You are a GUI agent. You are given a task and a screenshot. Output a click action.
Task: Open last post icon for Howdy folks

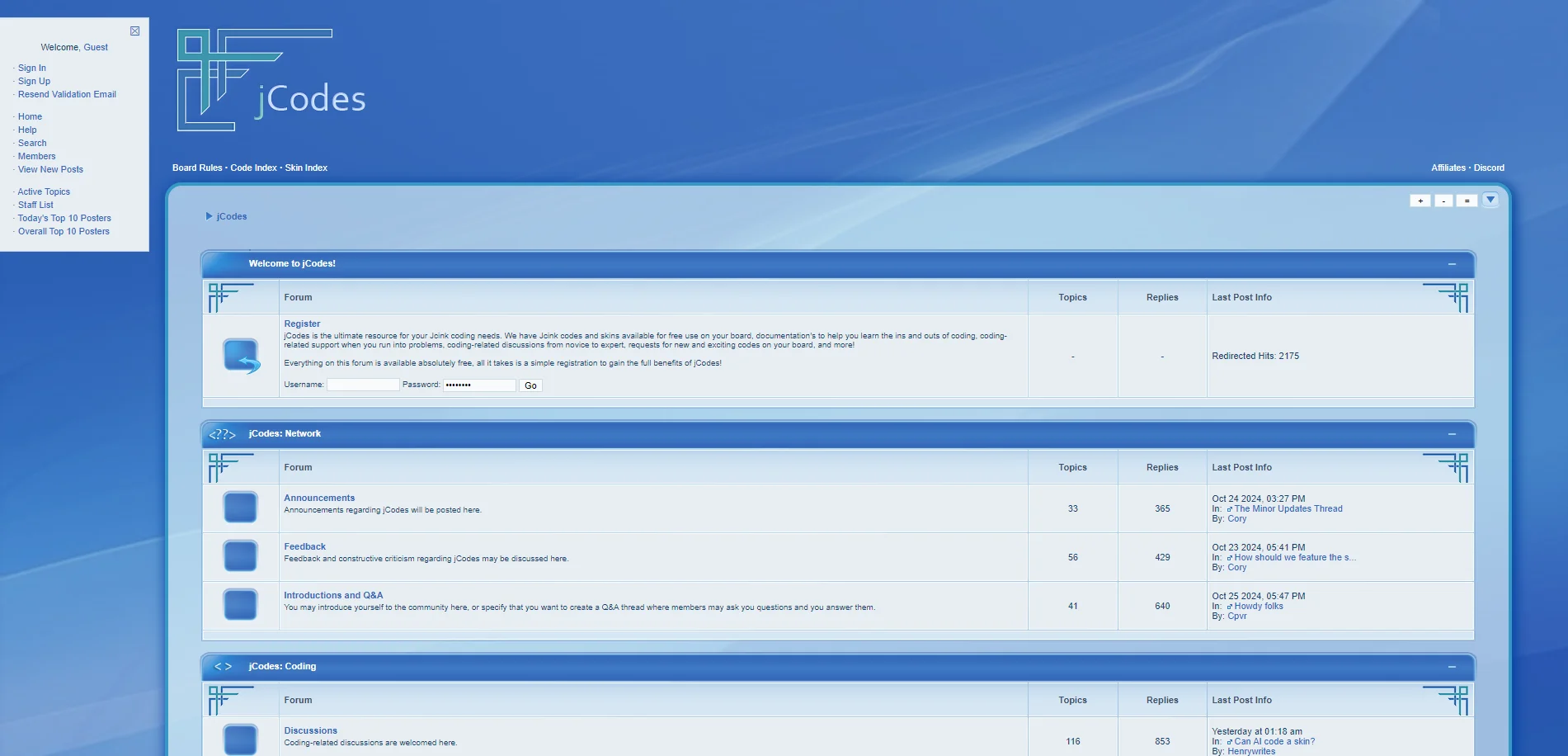(1229, 607)
